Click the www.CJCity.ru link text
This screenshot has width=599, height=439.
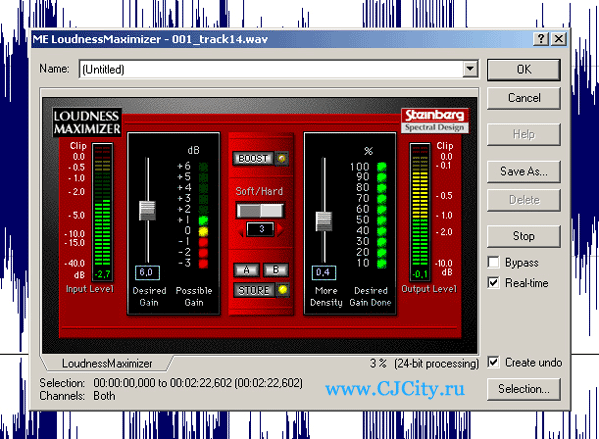point(395,389)
